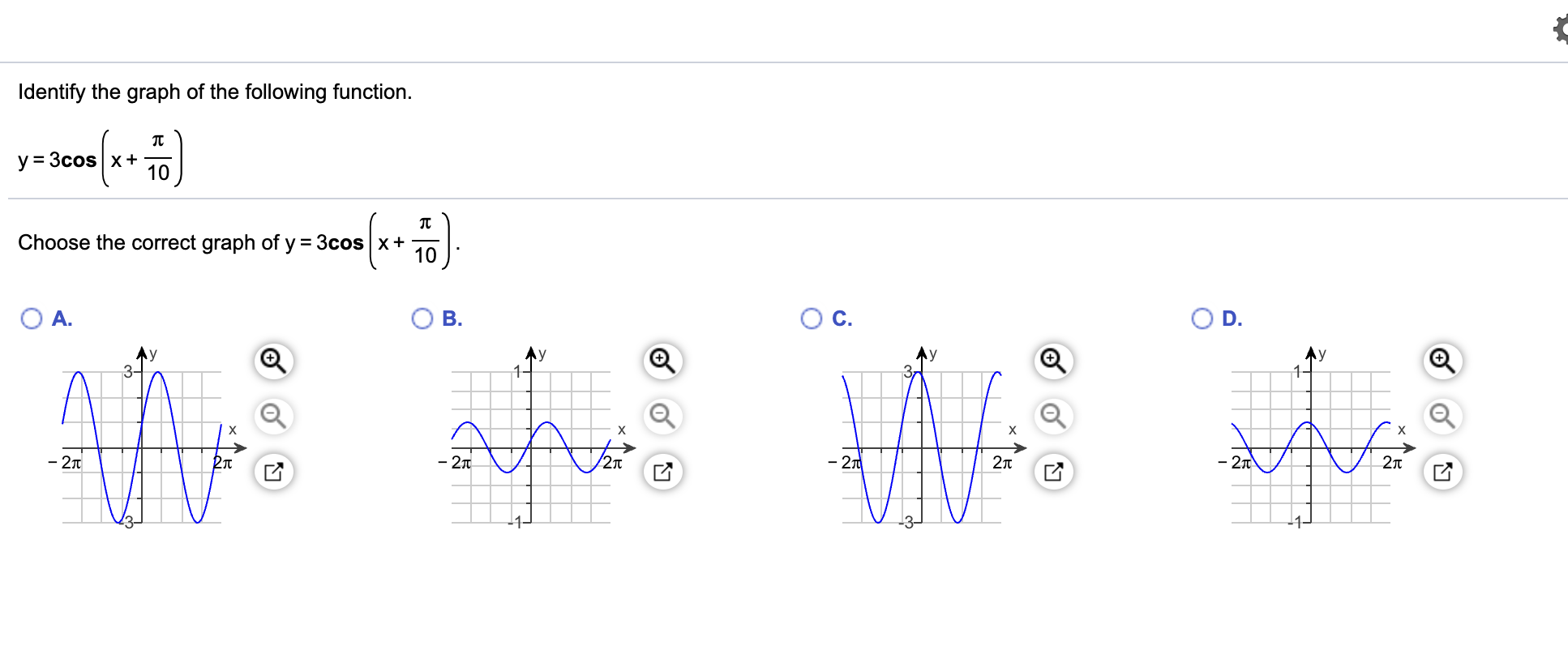Click the graph C thumbnail
Image resolution: width=1568 pixels, height=650 pixels.
[926, 438]
